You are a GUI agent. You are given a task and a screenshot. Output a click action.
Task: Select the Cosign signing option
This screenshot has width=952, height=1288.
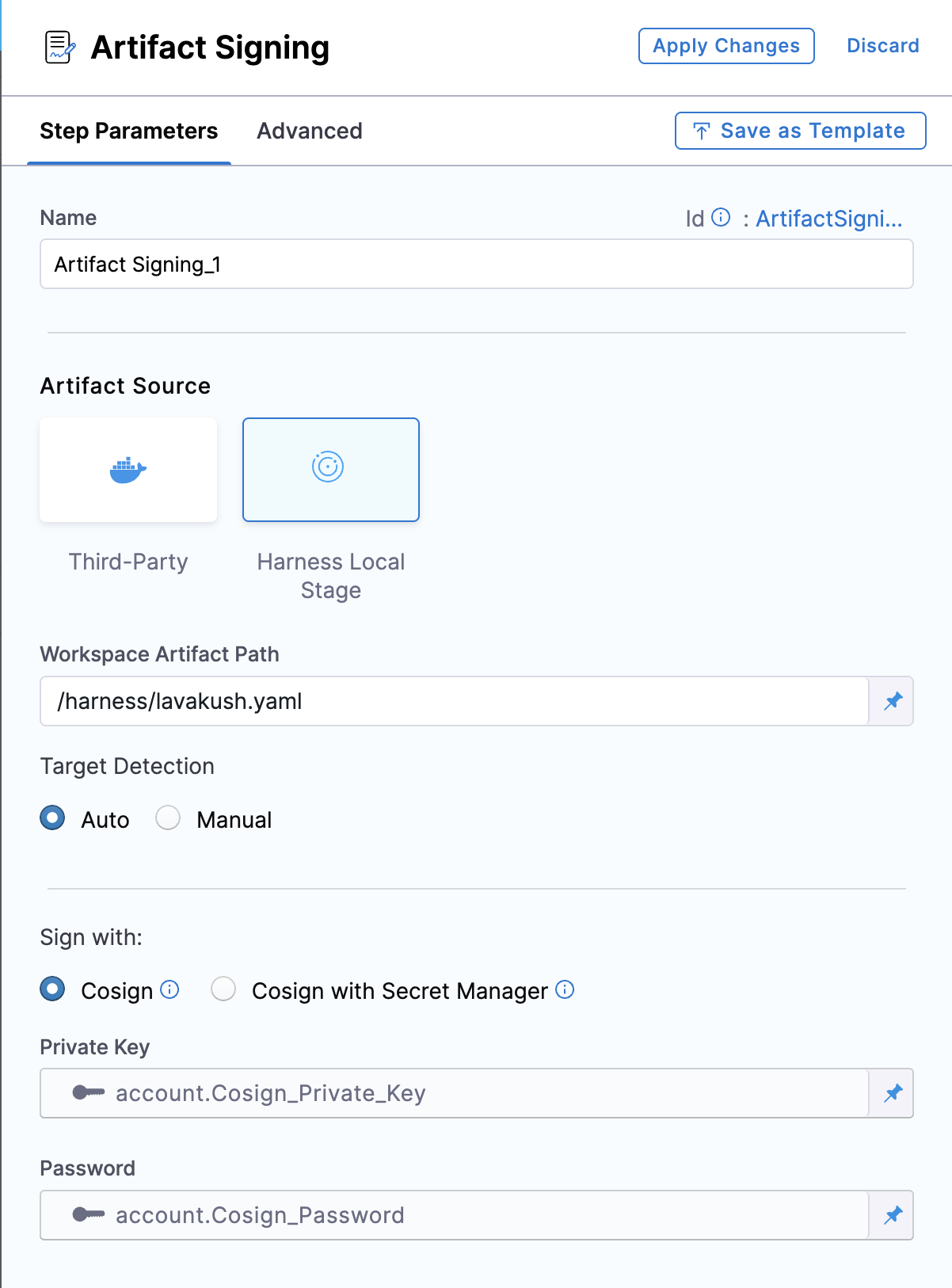click(53, 989)
